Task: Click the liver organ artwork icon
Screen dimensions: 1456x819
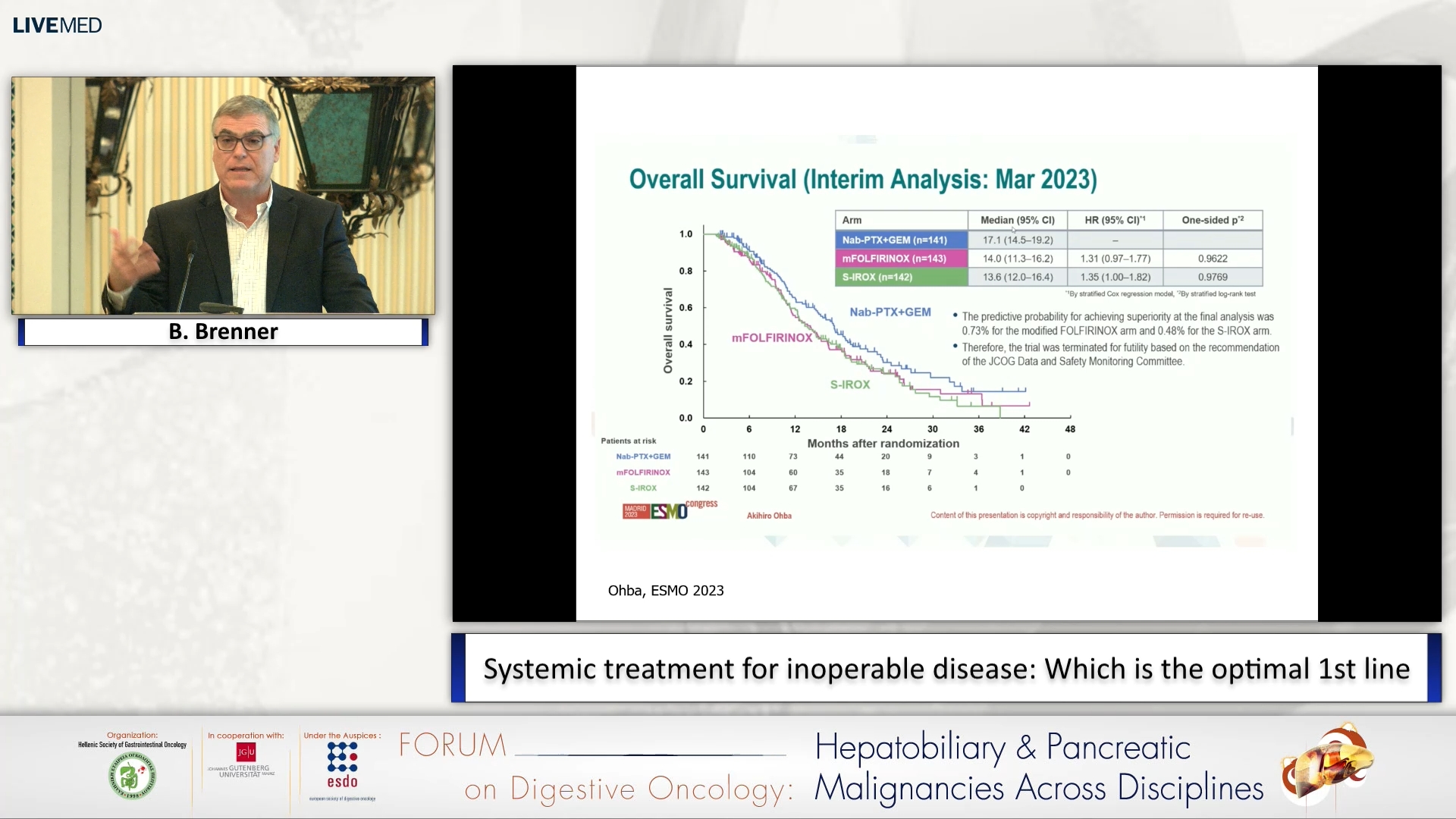Action: [x=1327, y=764]
